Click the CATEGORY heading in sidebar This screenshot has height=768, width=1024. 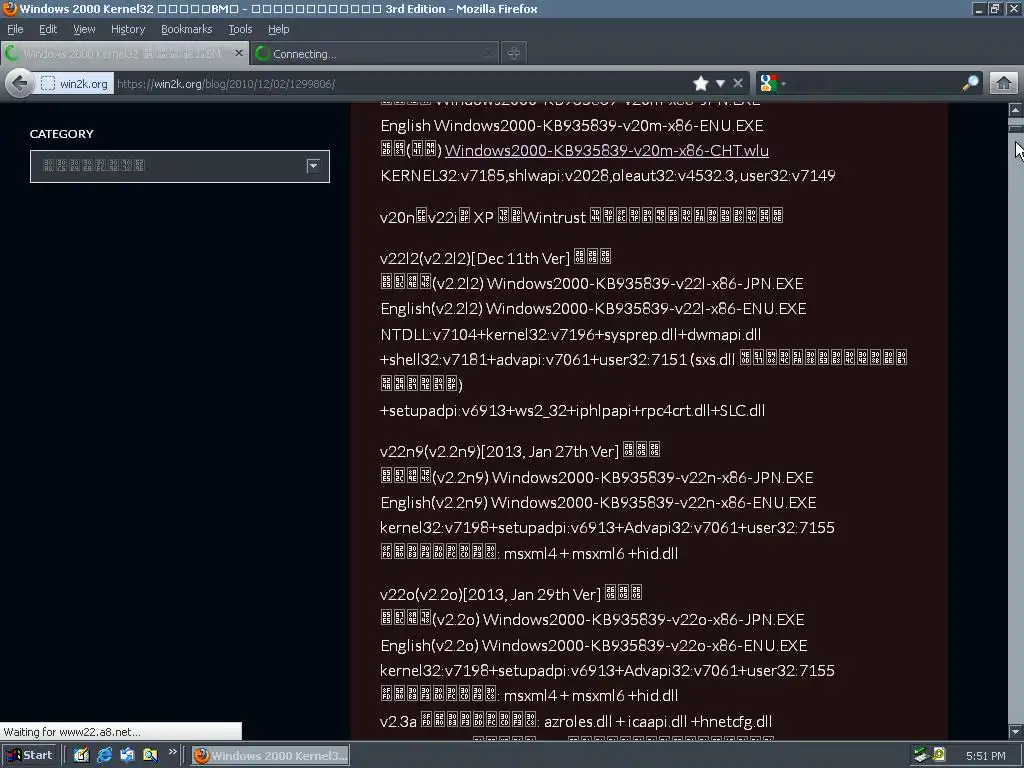pos(61,134)
